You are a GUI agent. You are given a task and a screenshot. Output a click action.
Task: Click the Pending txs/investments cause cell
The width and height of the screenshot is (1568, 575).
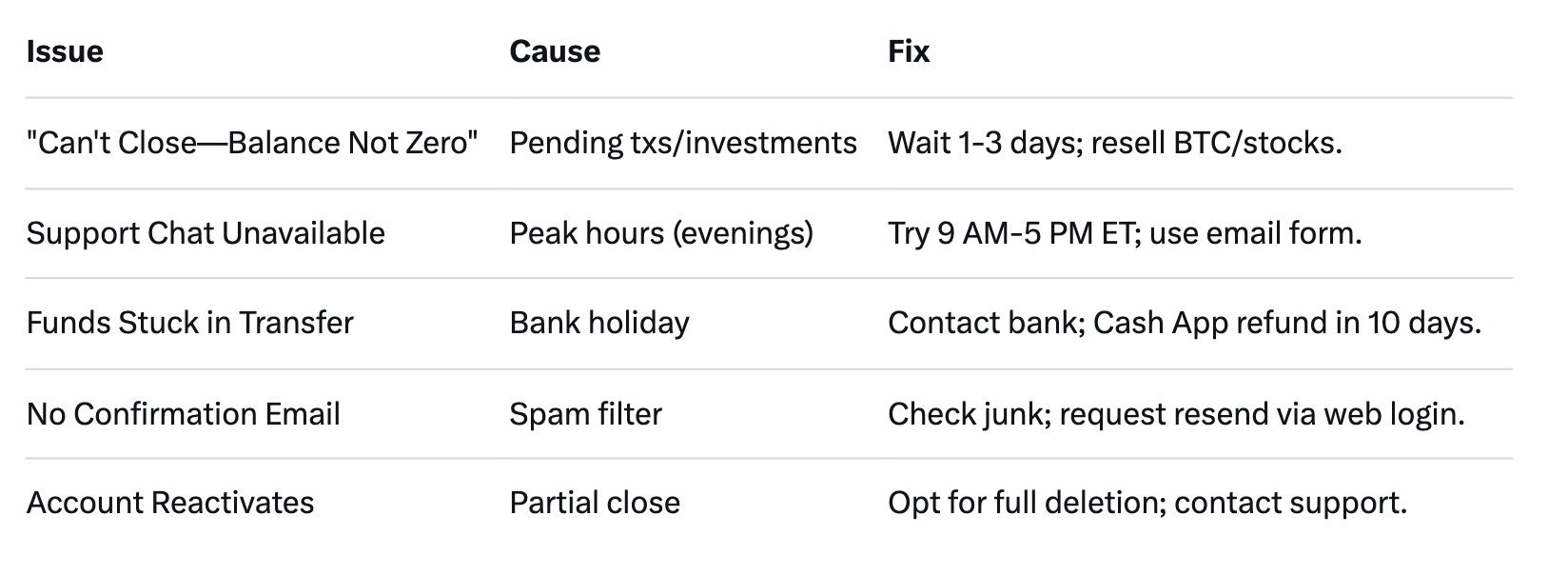tap(683, 143)
